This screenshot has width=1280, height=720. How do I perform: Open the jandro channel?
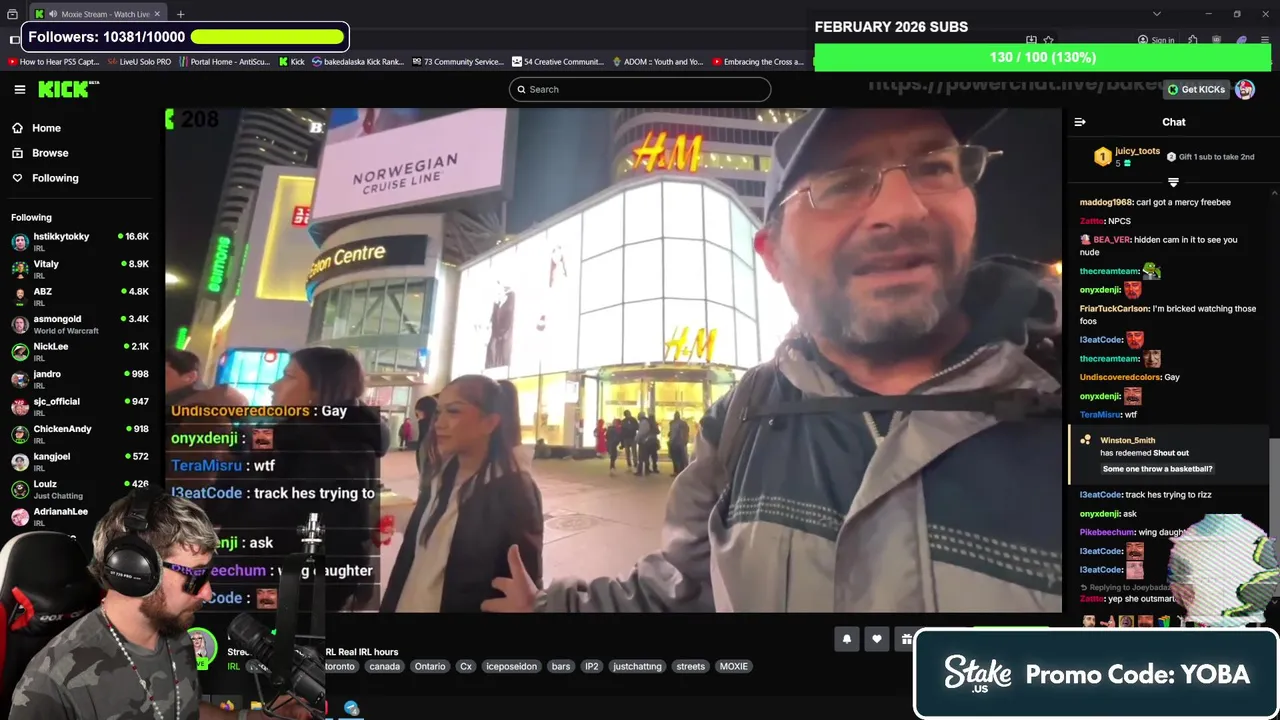tap(80, 379)
